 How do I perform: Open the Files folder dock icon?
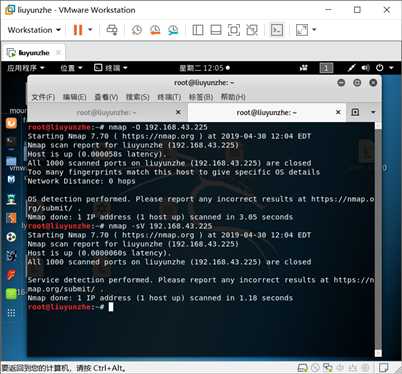pos(11,161)
